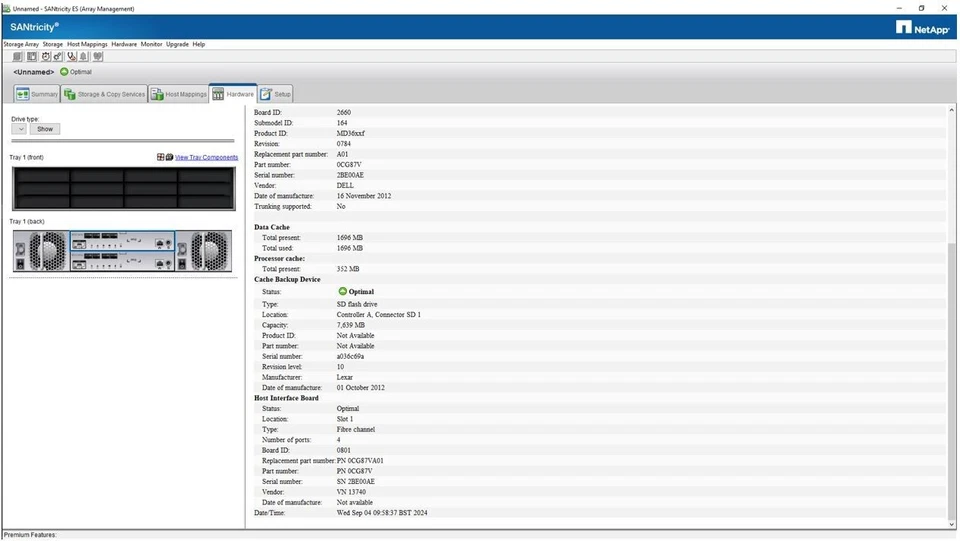Click the Board ID value 2660
This screenshot has height=541, width=960.
click(343, 113)
